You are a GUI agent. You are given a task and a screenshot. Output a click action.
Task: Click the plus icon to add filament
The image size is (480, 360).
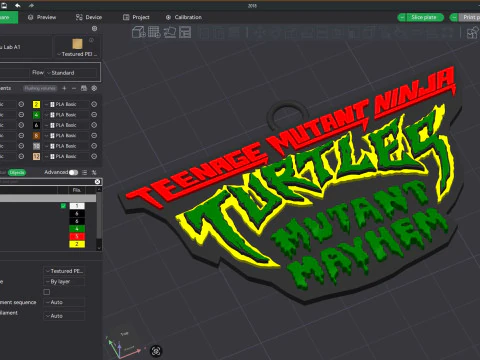pyautogui.click(x=64, y=88)
